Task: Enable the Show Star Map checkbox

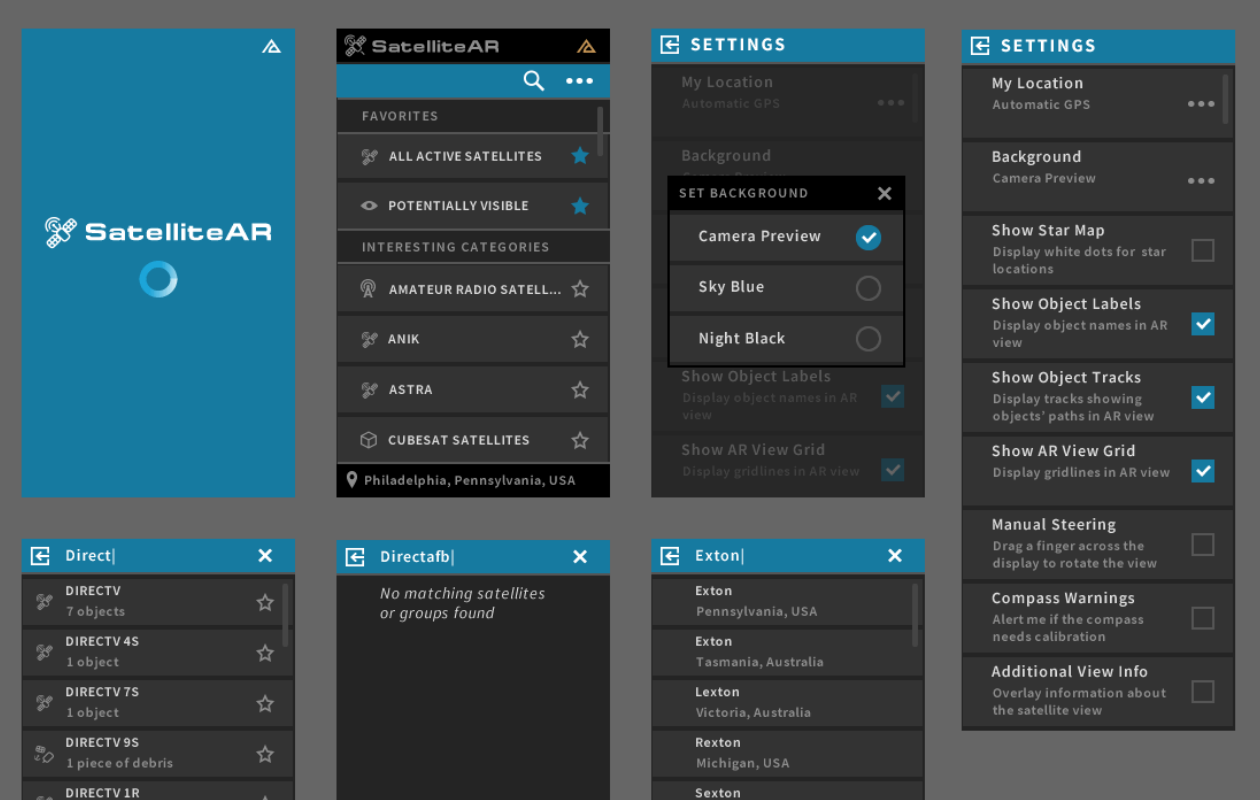Action: (x=1203, y=250)
